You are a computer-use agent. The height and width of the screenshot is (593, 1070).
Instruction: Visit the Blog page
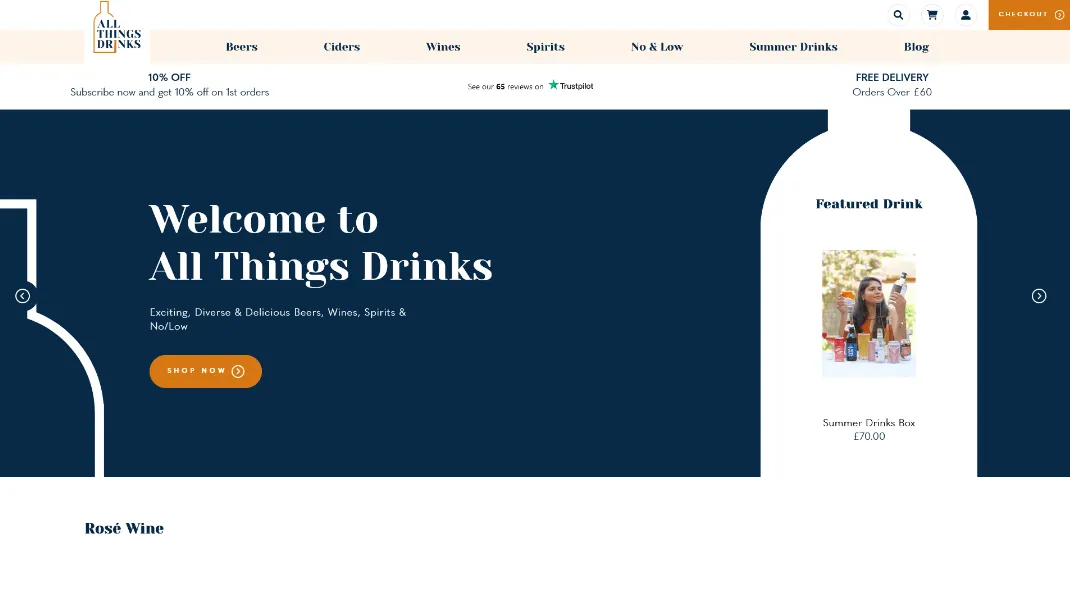[916, 47]
